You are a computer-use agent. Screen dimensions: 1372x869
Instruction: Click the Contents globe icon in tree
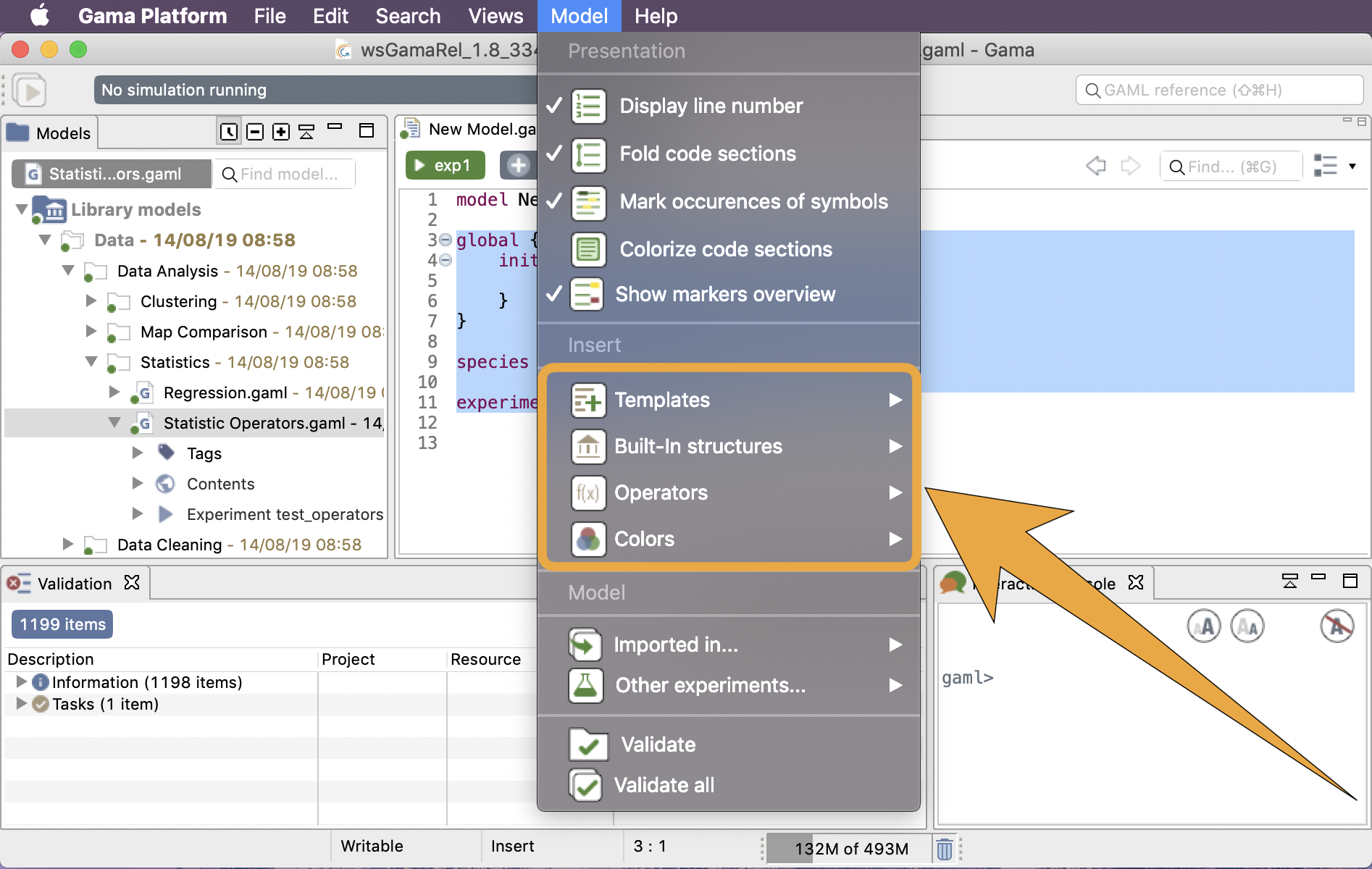[165, 483]
